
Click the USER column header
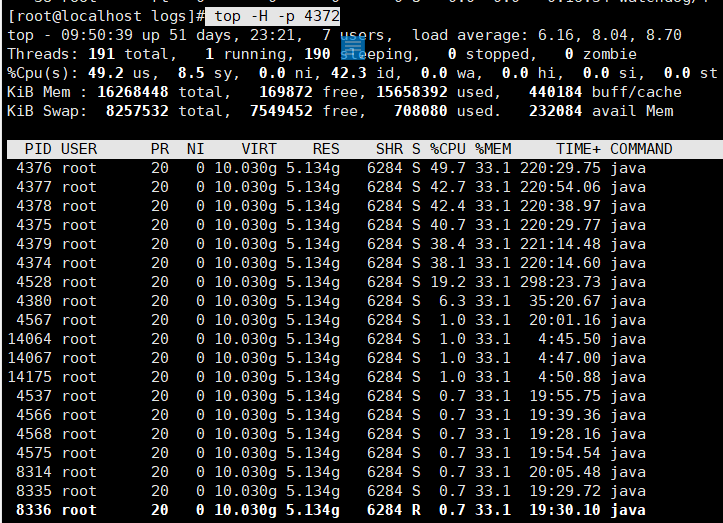point(79,149)
